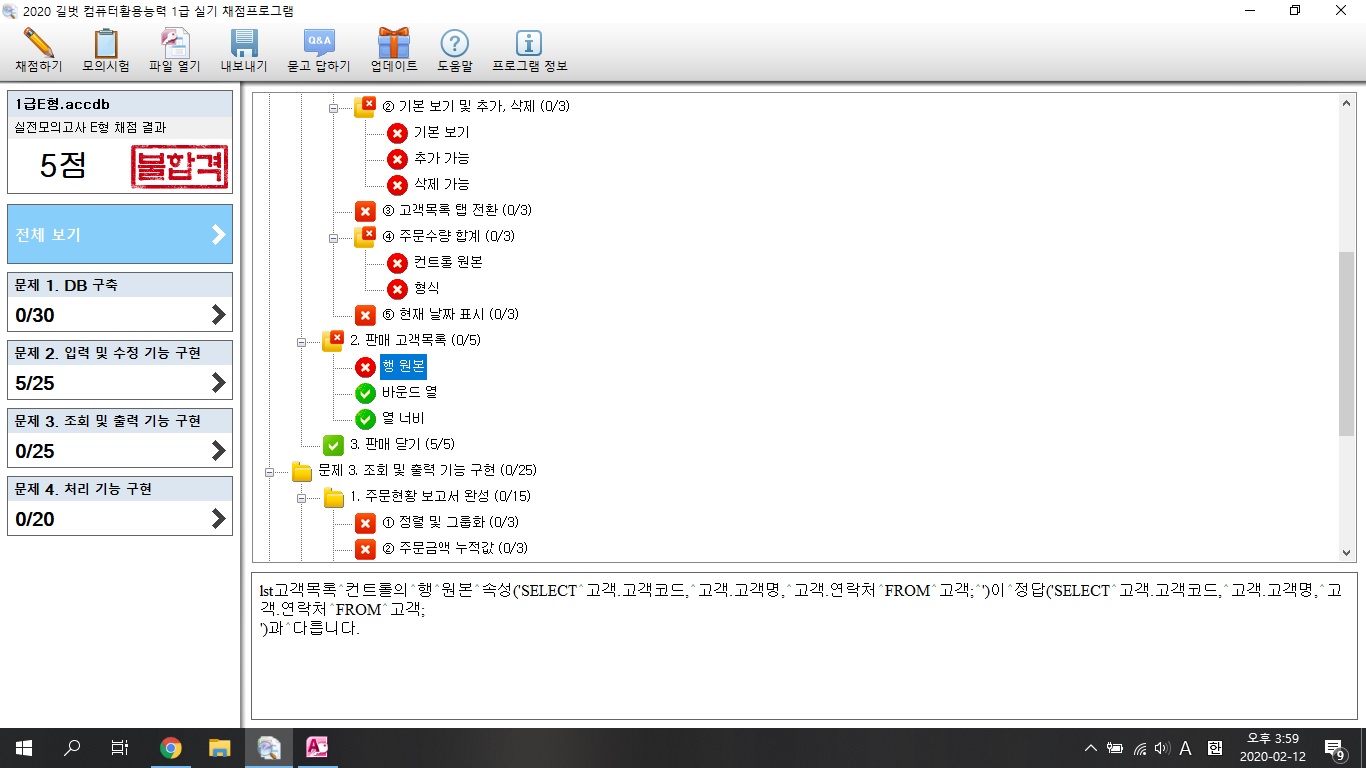The image size is (1366, 768).
Task: Click the 채점하기 pencil icon
Action: pyautogui.click(x=38, y=44)
